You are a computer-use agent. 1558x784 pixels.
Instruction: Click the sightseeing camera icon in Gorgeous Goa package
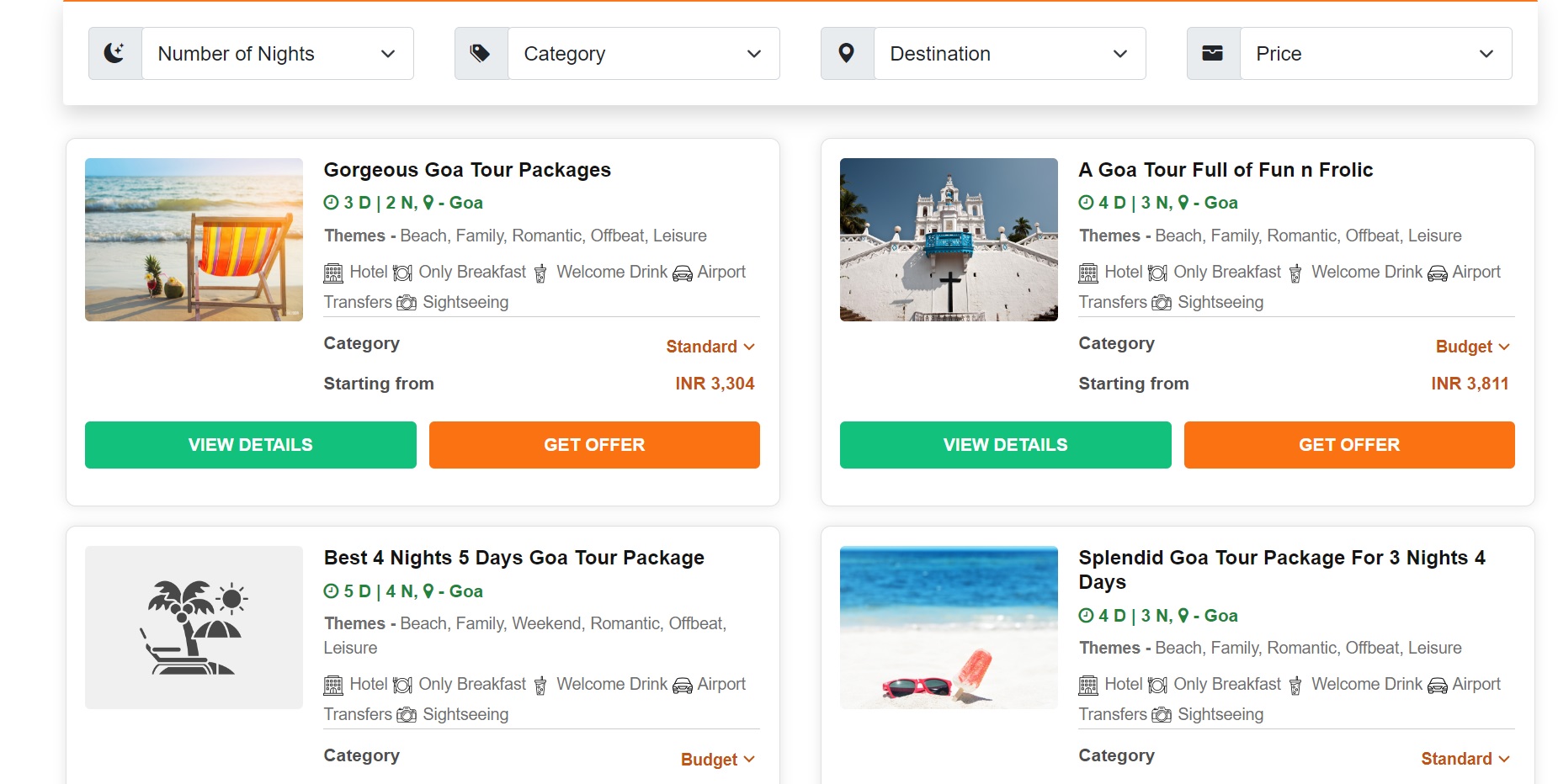[x=407, y=303]
